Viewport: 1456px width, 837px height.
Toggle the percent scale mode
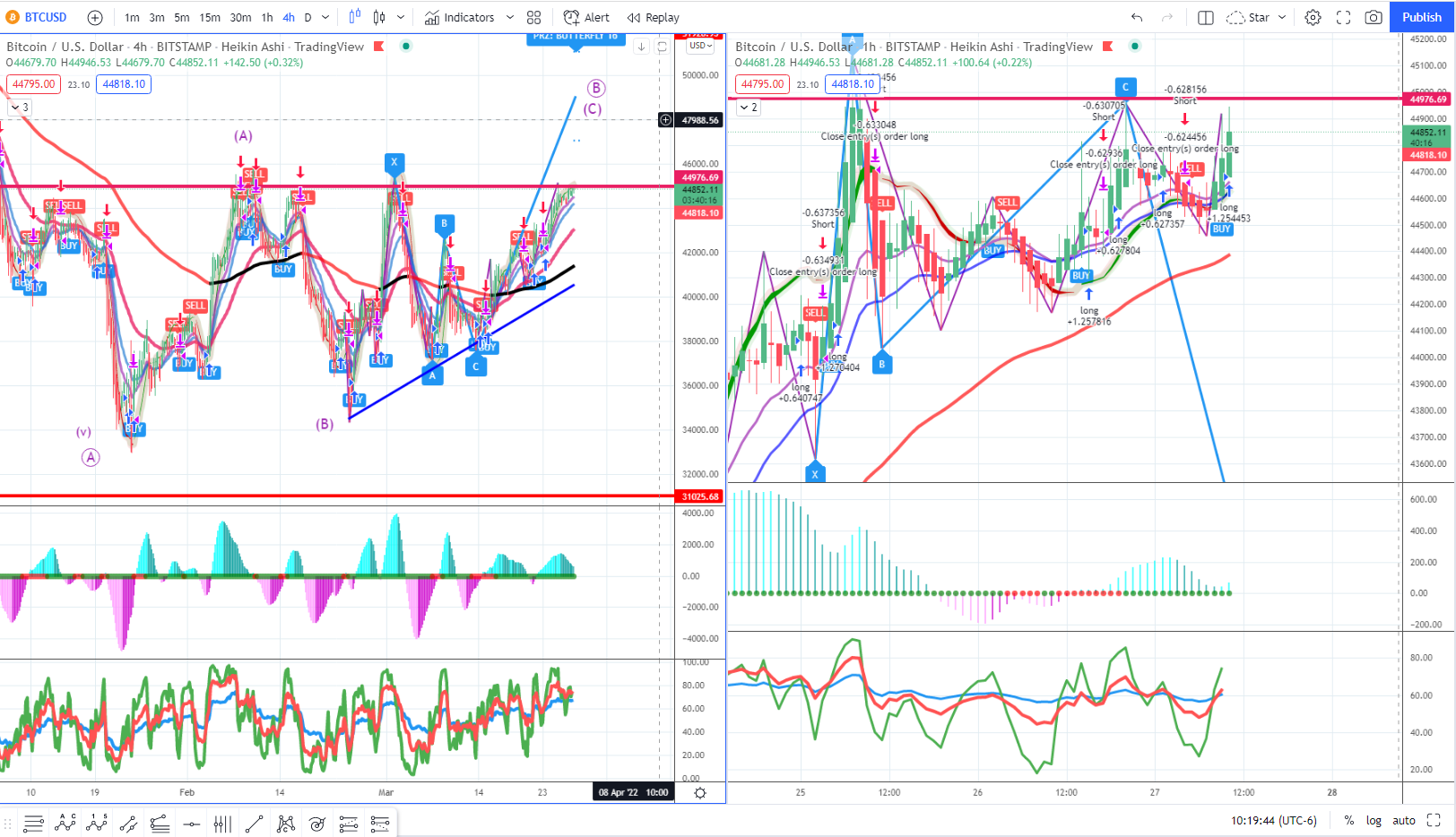(x=1349, y=820)
